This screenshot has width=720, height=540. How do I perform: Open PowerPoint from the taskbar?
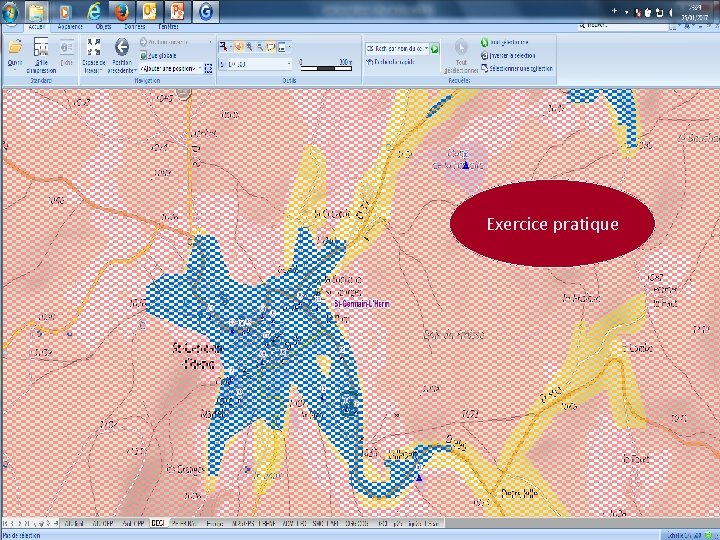coord(177,11)
